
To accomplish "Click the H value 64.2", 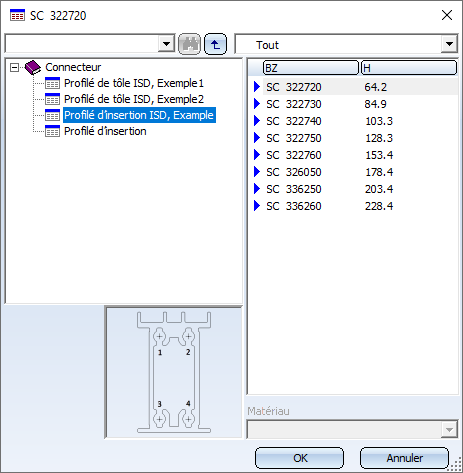I will pos(375,87).
